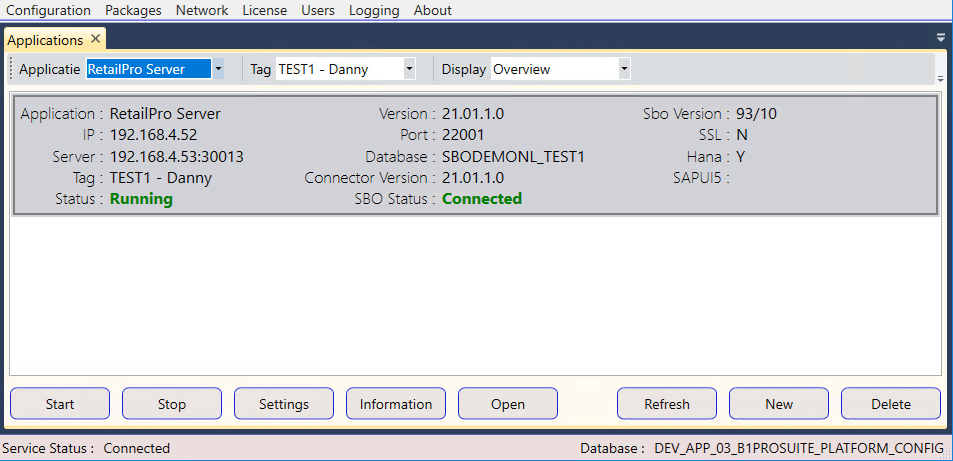Open the Tag dropdown list

click(x=409, y=69)
